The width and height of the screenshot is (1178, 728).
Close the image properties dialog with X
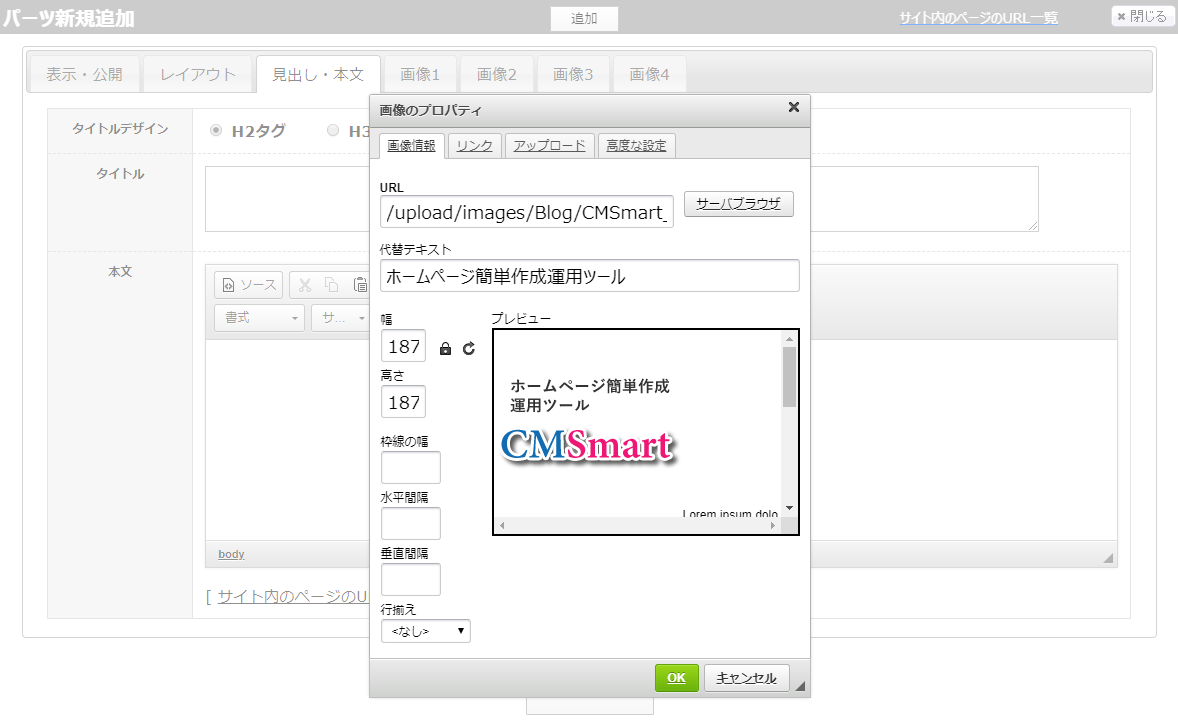(x=794, y=108)
